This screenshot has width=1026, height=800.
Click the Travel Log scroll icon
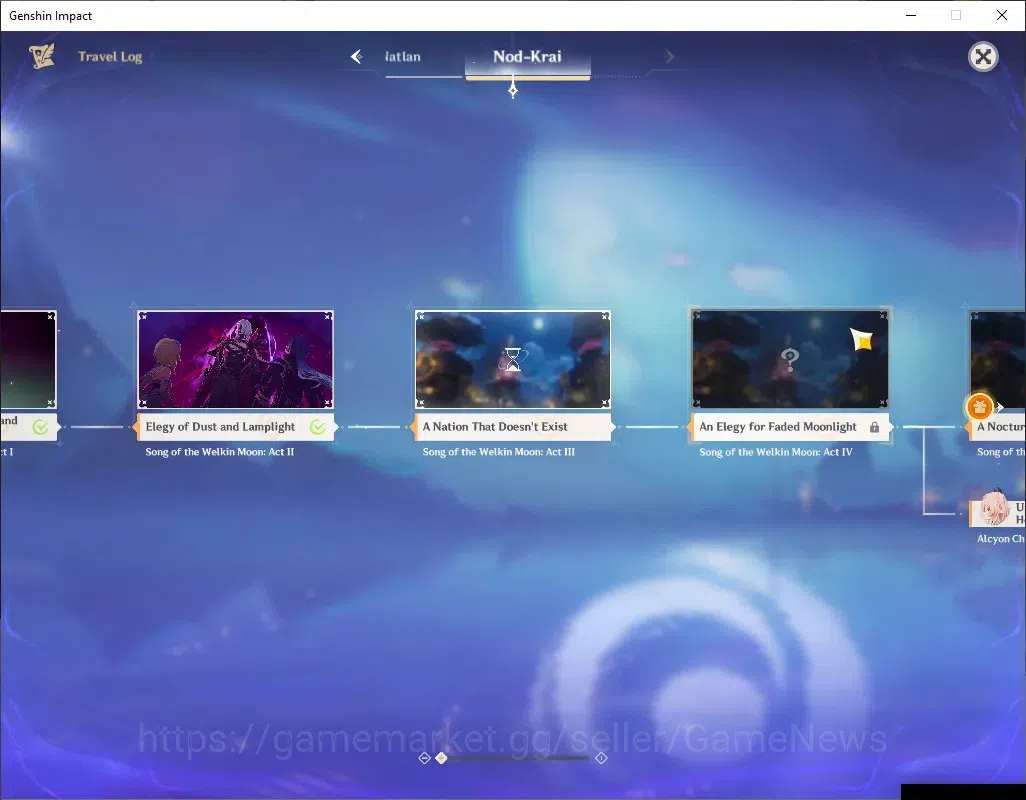pos(43,56)
